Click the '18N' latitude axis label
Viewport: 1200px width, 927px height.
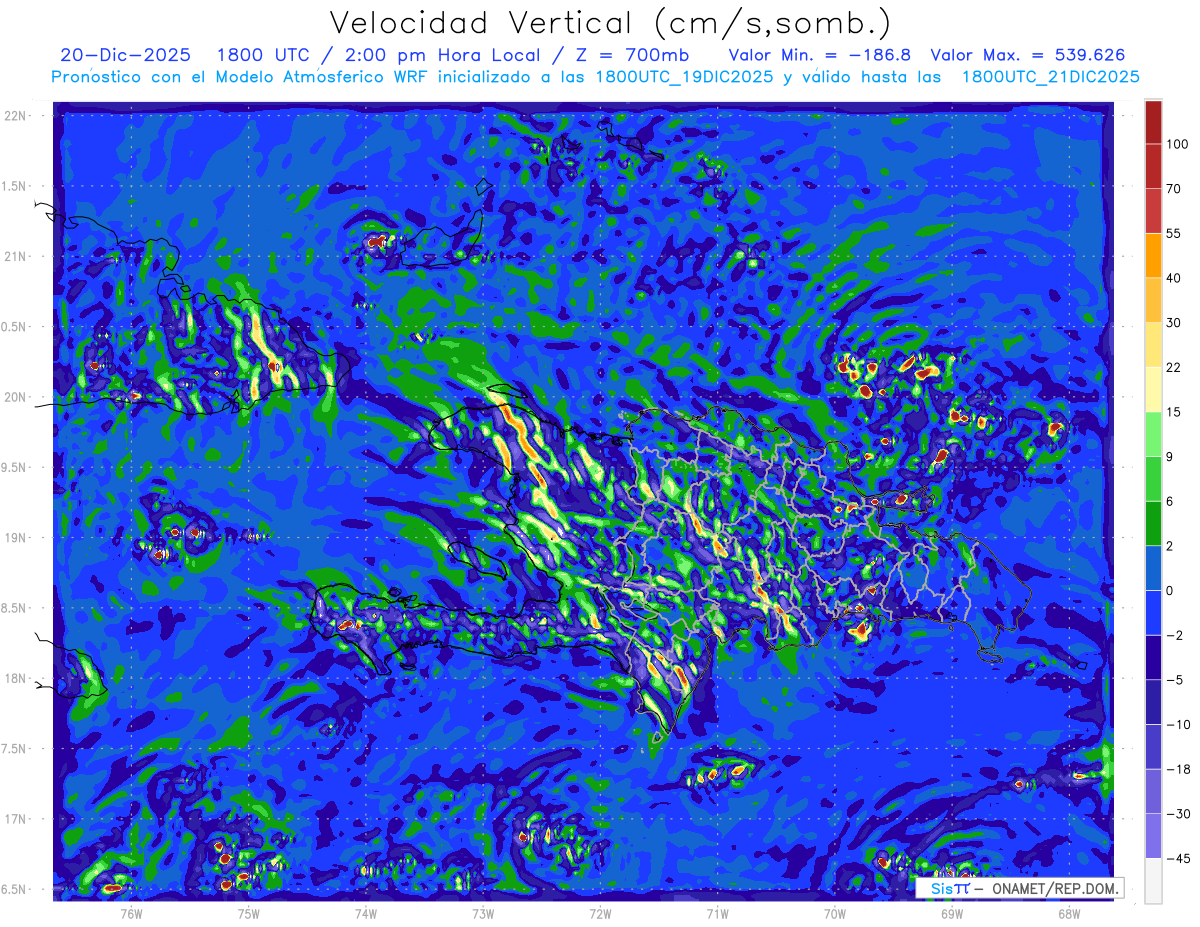coord(15,678)
